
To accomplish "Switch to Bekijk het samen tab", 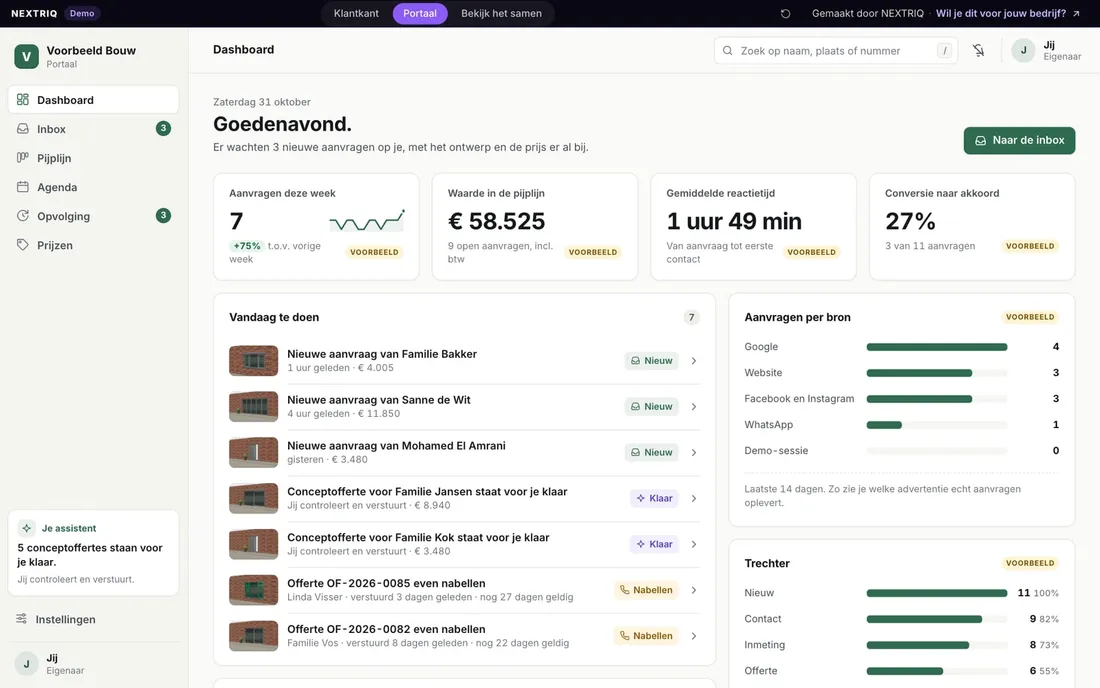I will pyautogui.click(x=501, y=13).
